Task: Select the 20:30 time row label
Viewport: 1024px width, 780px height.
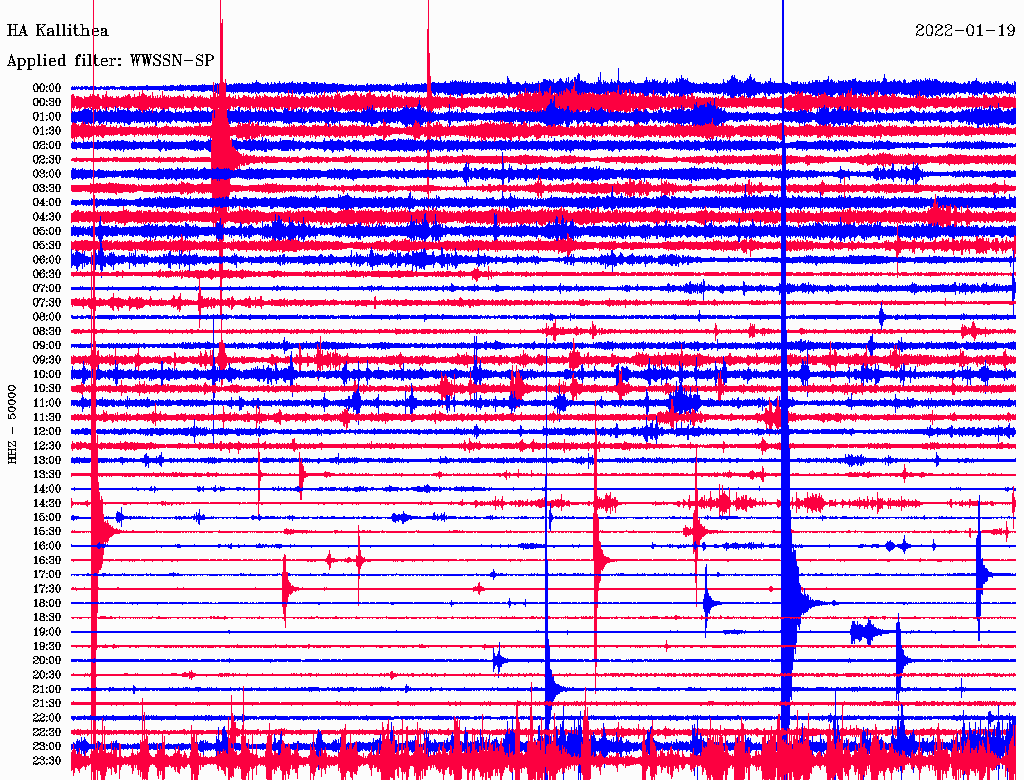Action: 47,675
